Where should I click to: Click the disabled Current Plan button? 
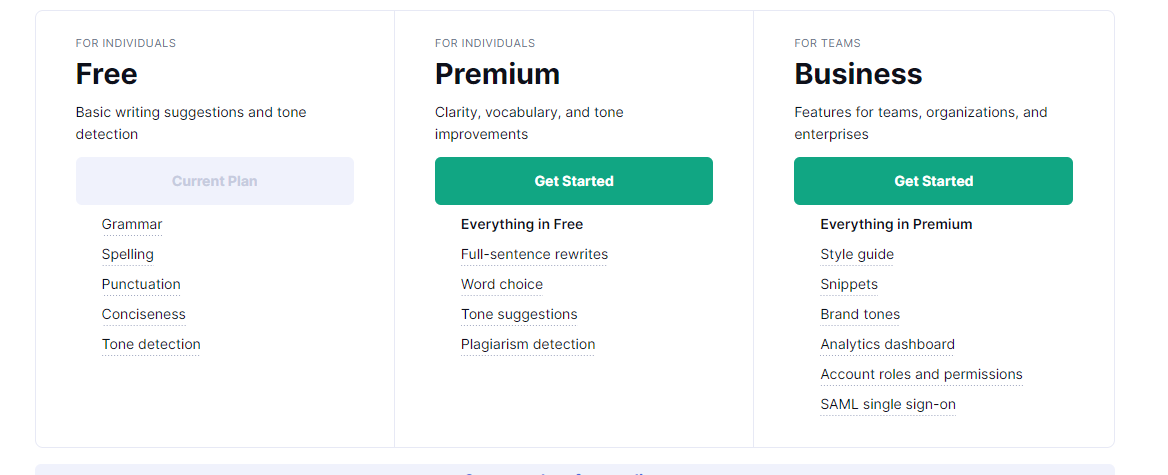214,181
